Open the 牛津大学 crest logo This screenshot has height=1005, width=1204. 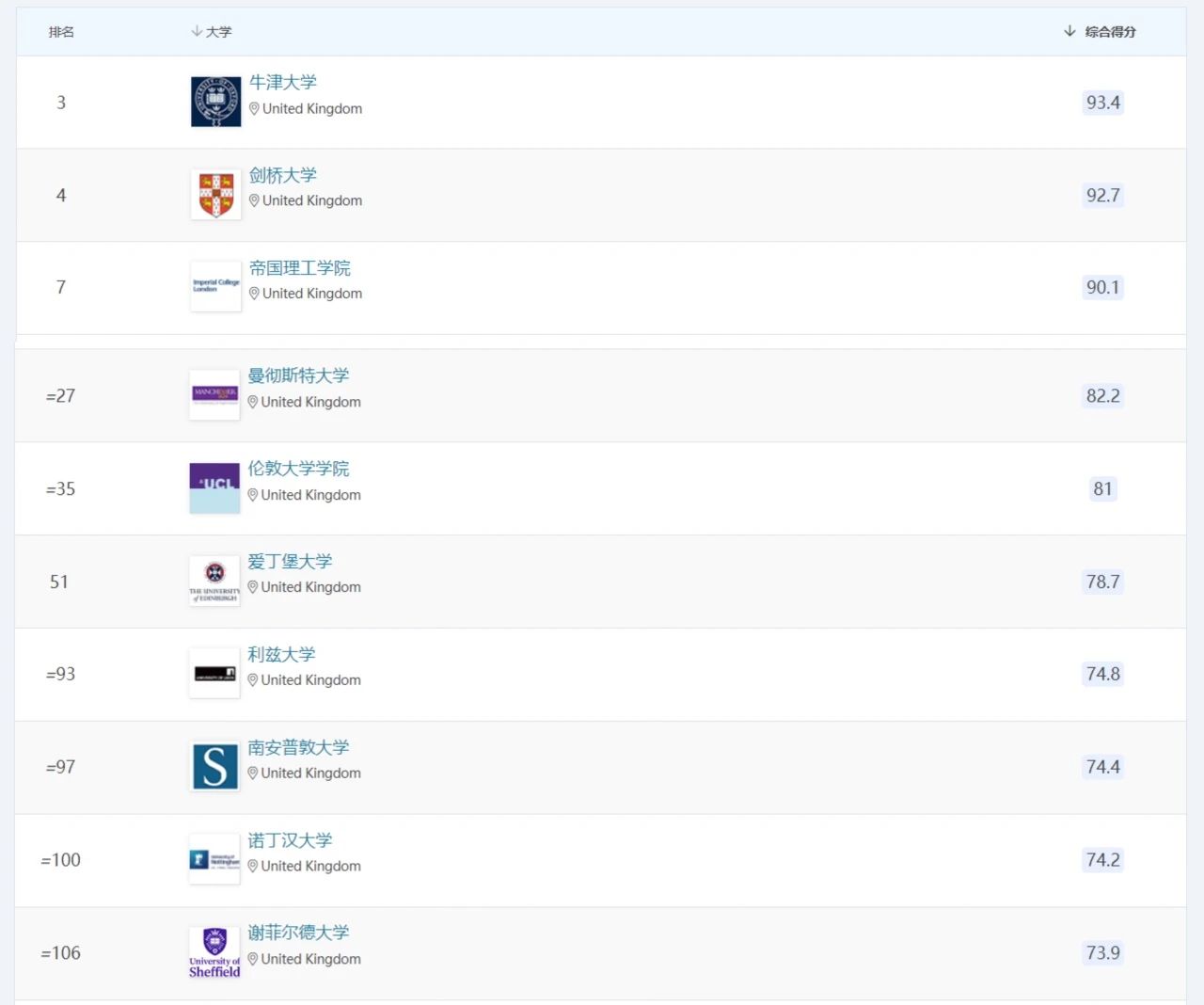click(x=216, y=102)
